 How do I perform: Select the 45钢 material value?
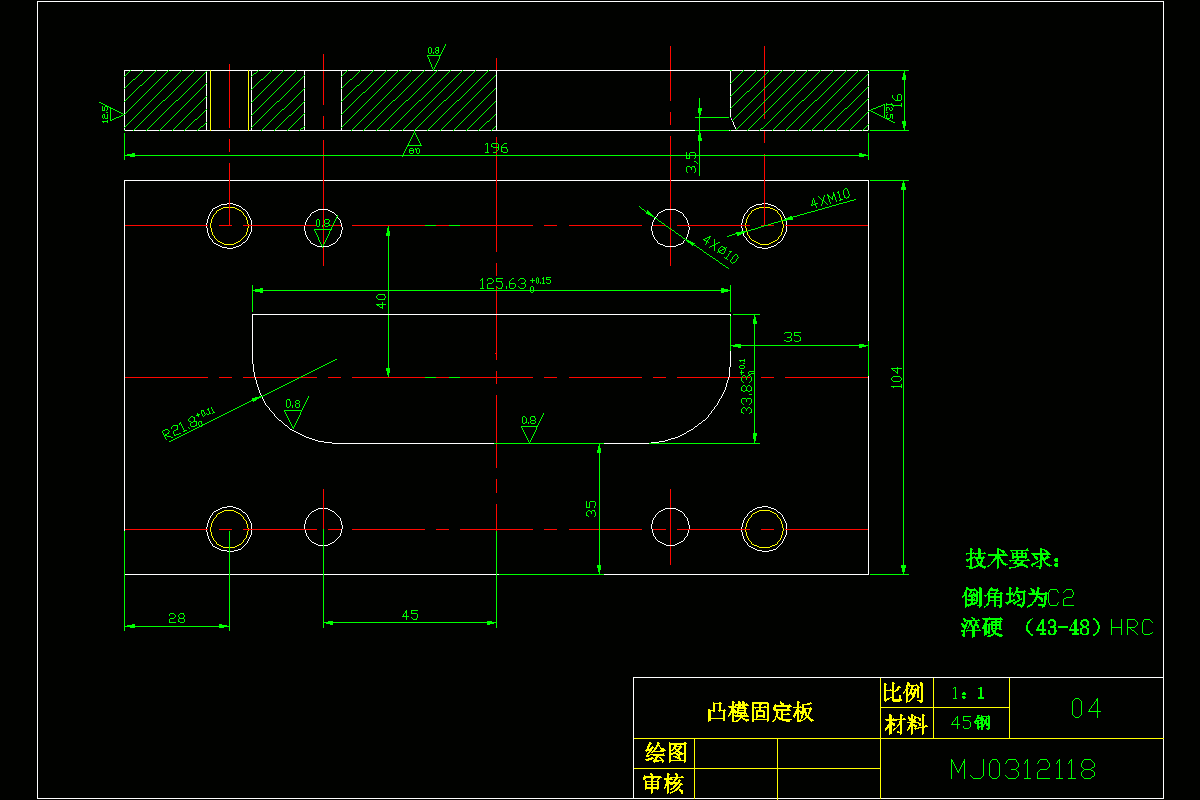tap(970, 723)
